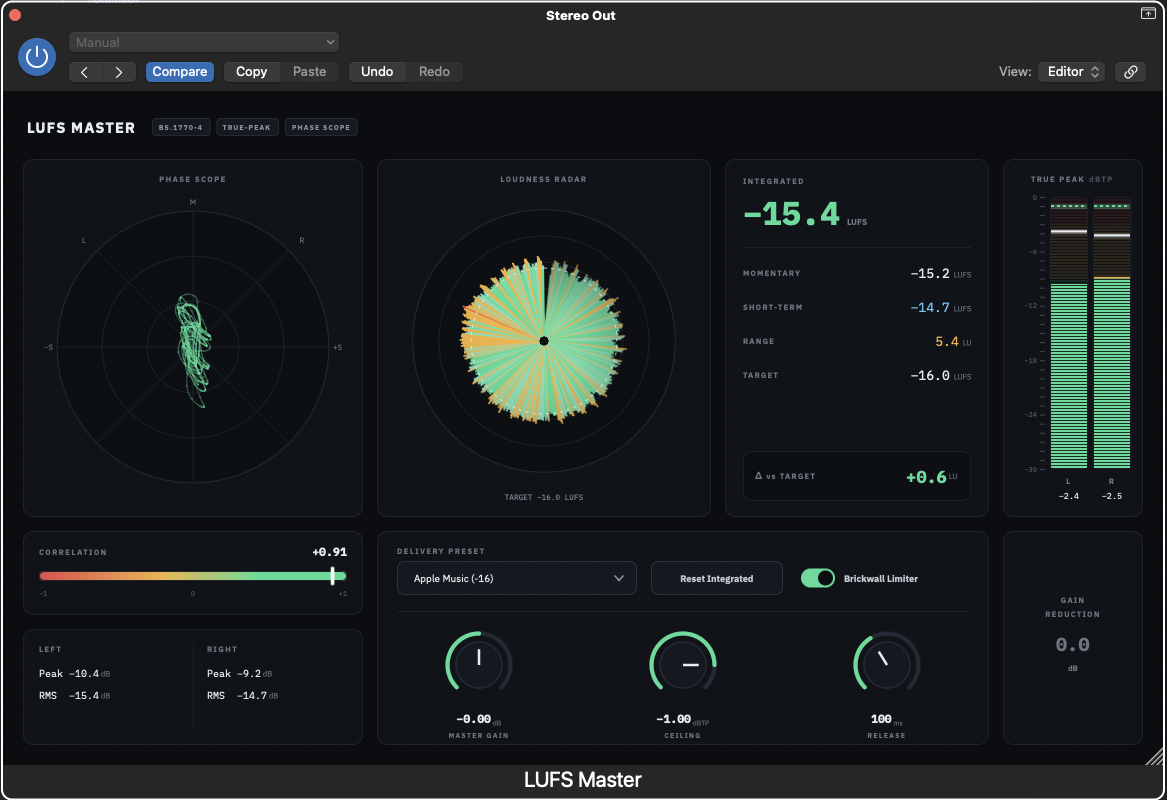Toggle the Compare button
Image resolution: width=1167 pixels, height=800 pixels.
[179, 71]
